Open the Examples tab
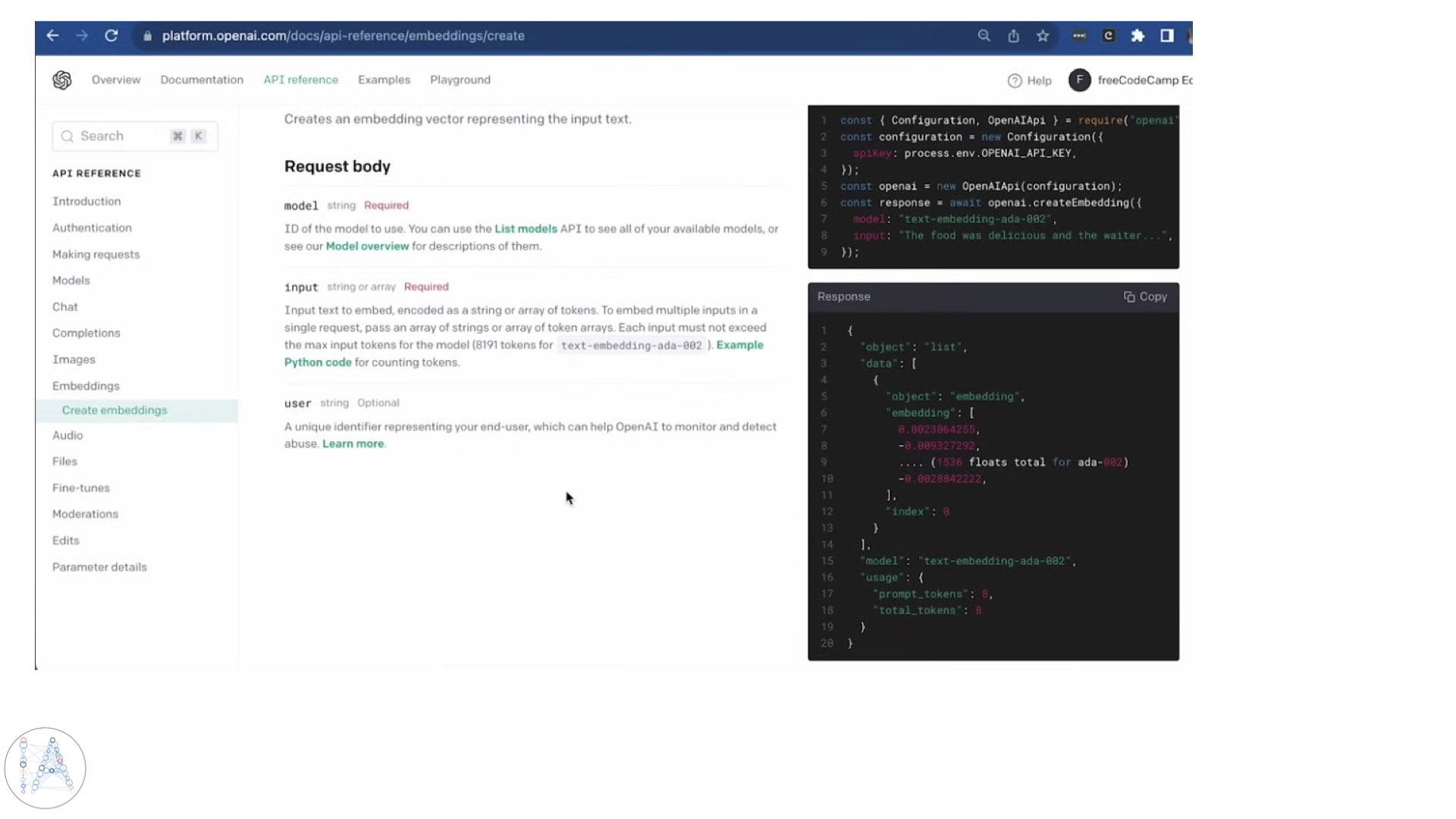The image size is (1456, 819). 384,80
